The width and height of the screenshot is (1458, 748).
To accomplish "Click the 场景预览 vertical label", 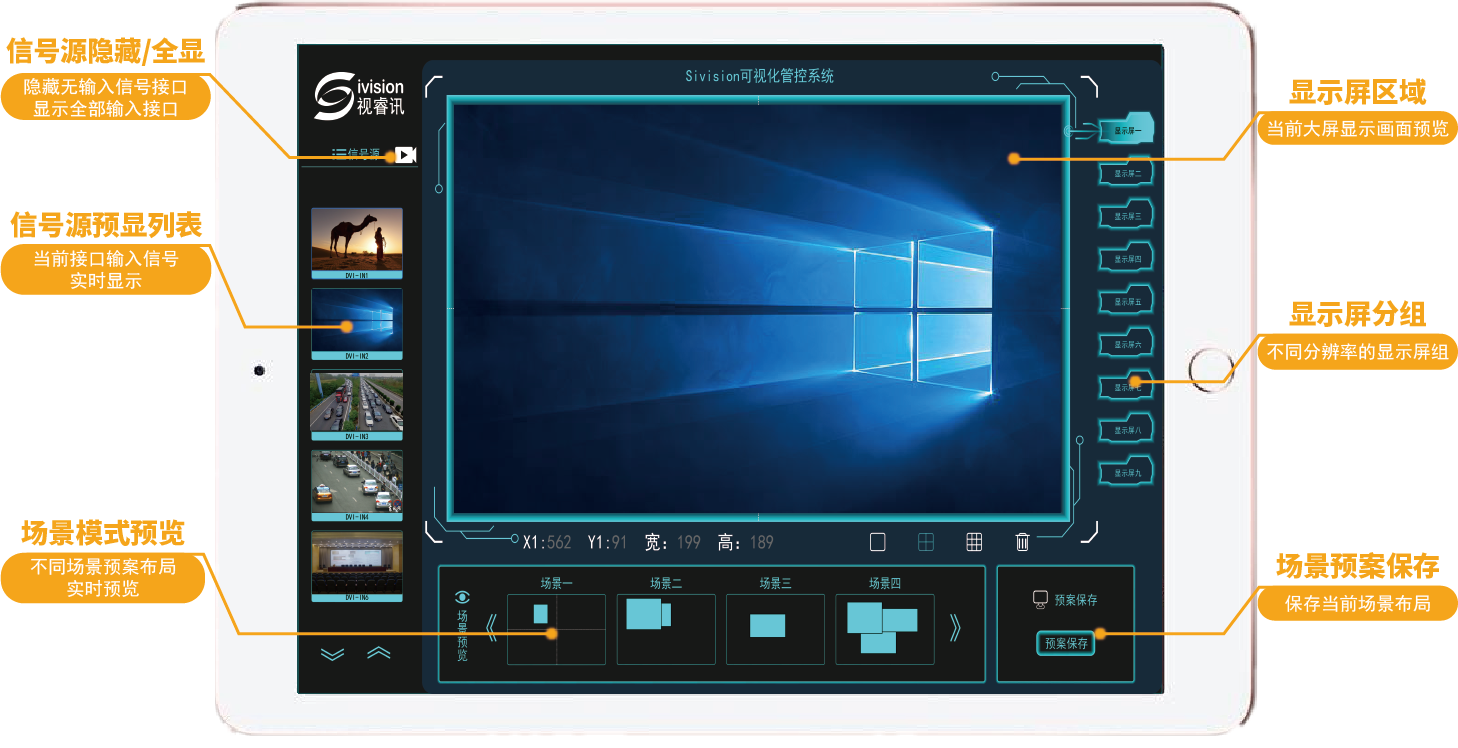I will [x=462, y=635].
